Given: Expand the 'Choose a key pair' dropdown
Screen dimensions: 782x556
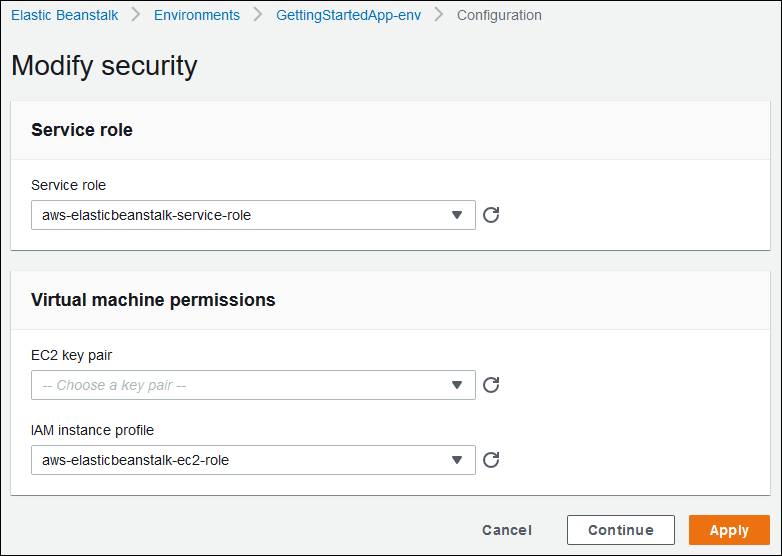Looking at the screenshot, I should [253, 385].
